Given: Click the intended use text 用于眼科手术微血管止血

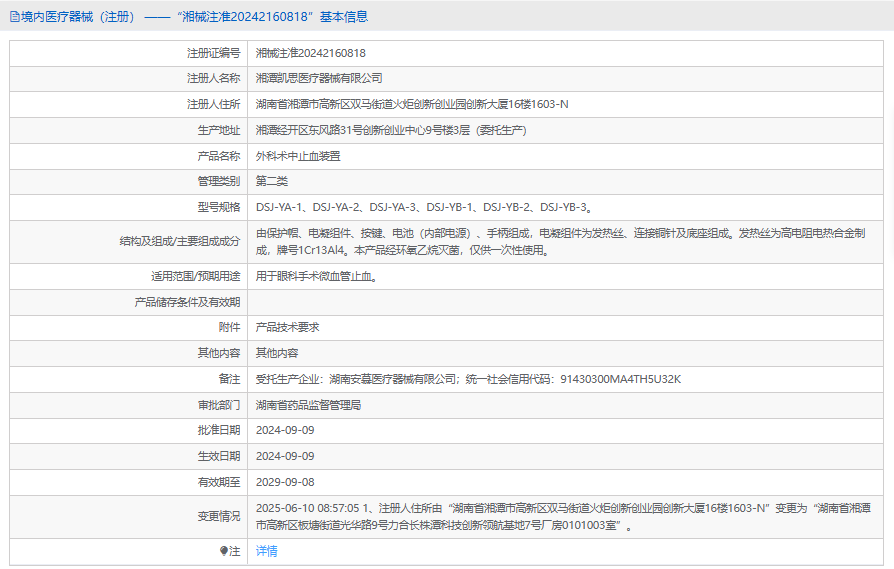Looking at the screenshot, I should click(317, 276).
